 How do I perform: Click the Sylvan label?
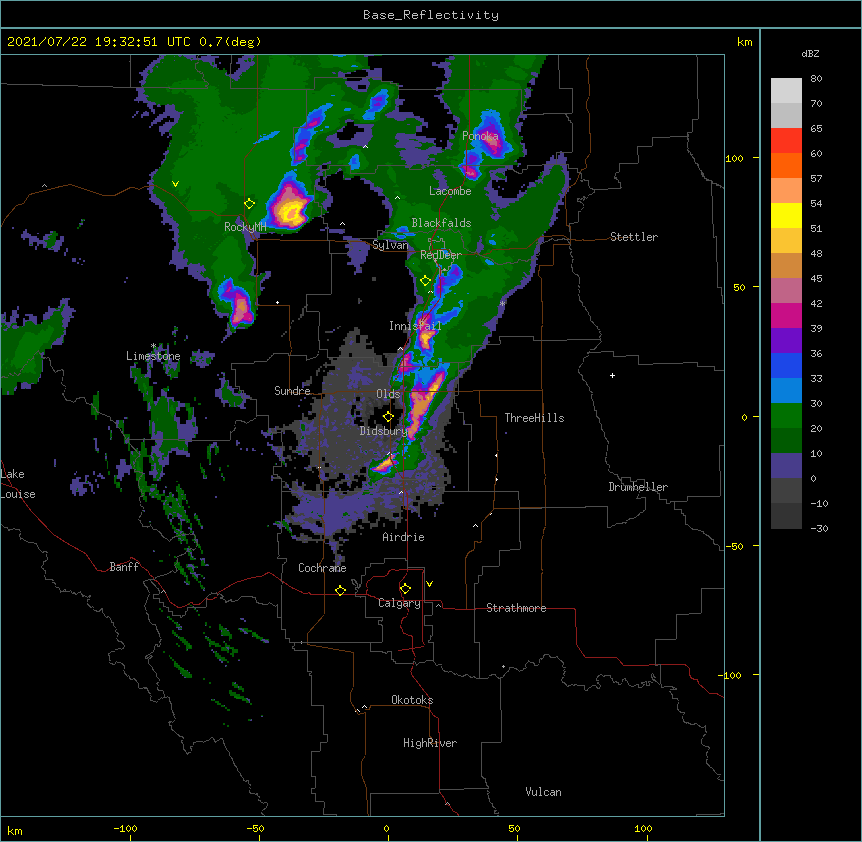(390, 245)
